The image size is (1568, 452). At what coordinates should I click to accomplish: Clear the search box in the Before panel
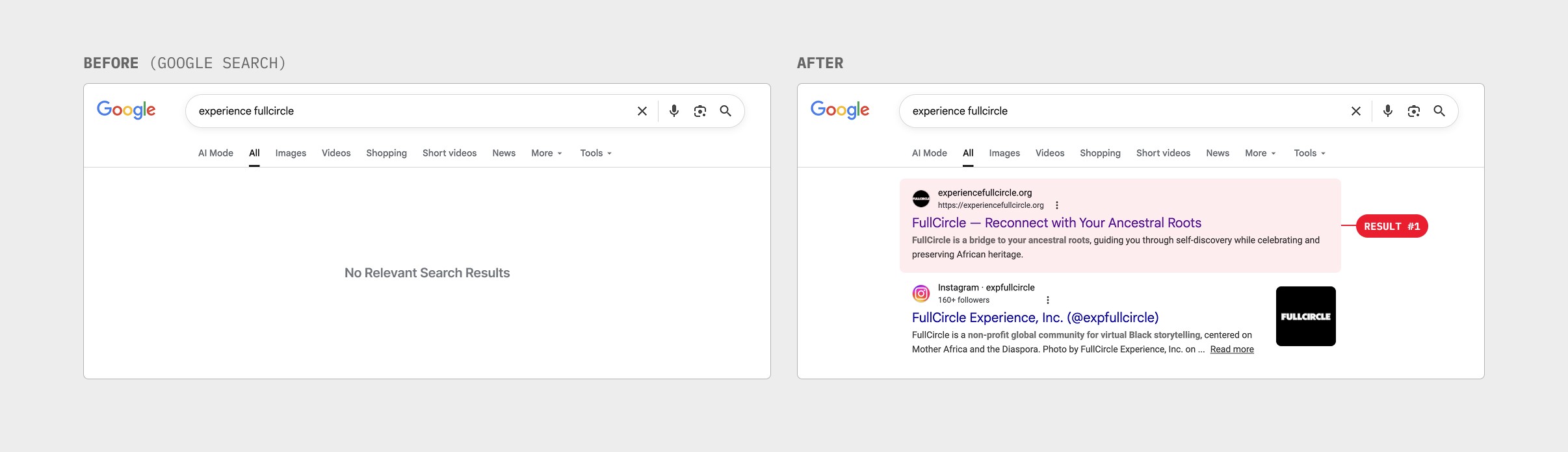tap(642, 111)
